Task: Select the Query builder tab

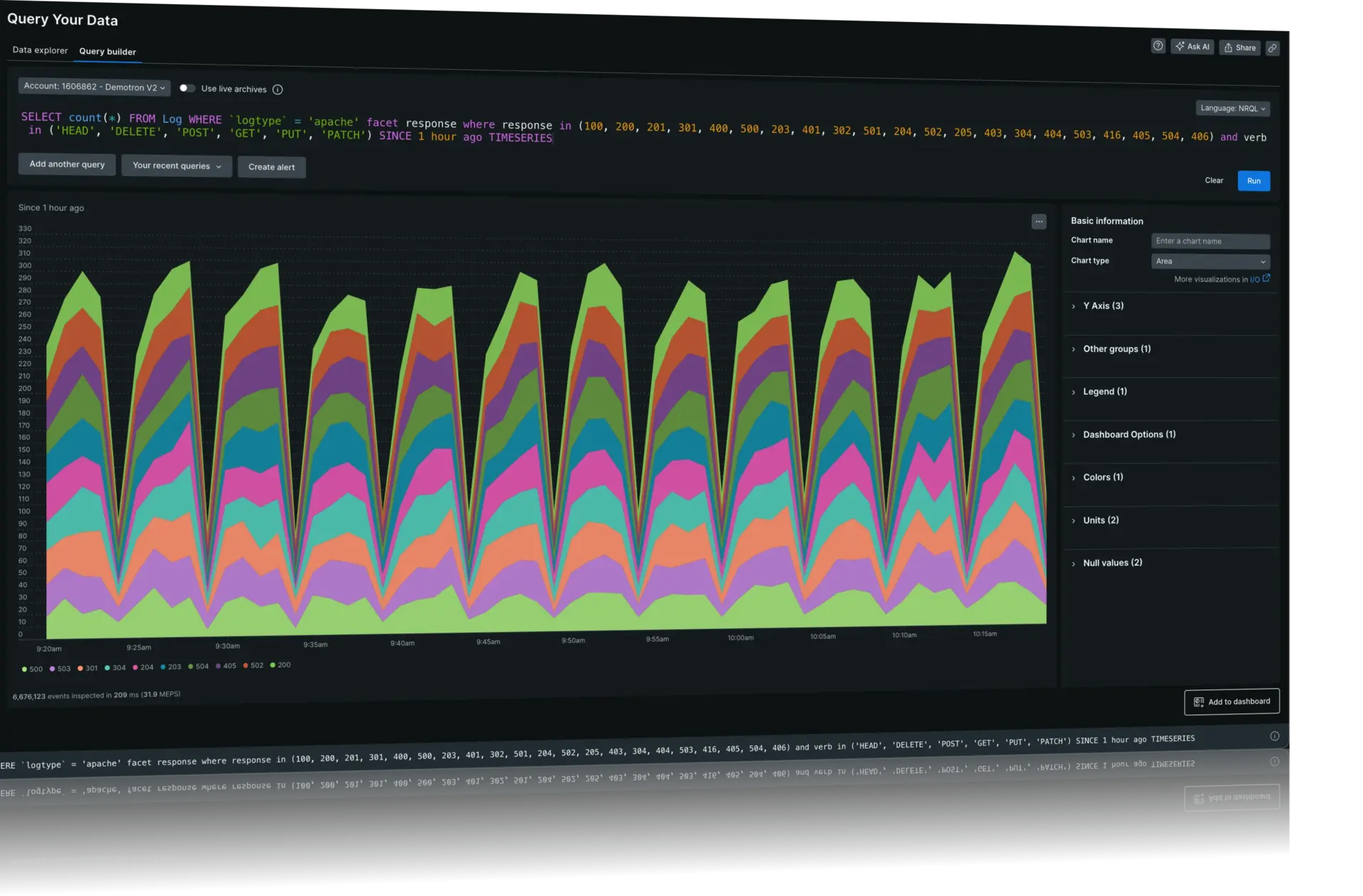Action: coord(107,50)
